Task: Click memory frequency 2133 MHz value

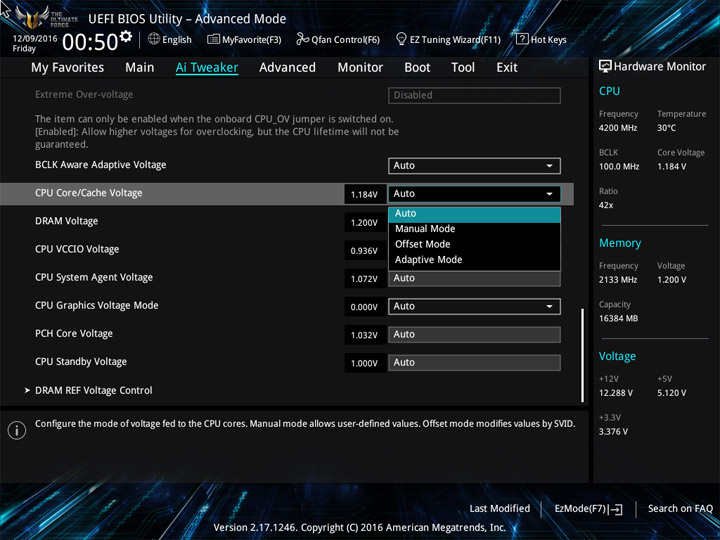Action: pos(618,280)
